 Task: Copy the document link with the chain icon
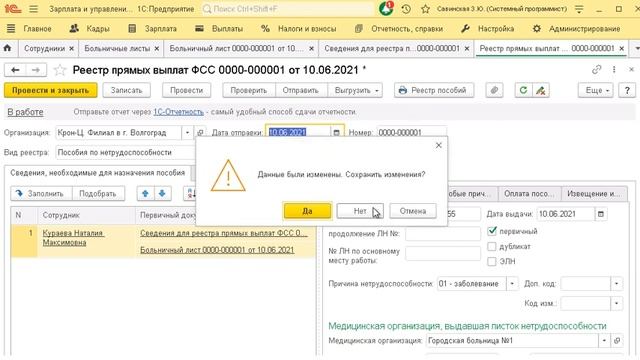[596, 70]
